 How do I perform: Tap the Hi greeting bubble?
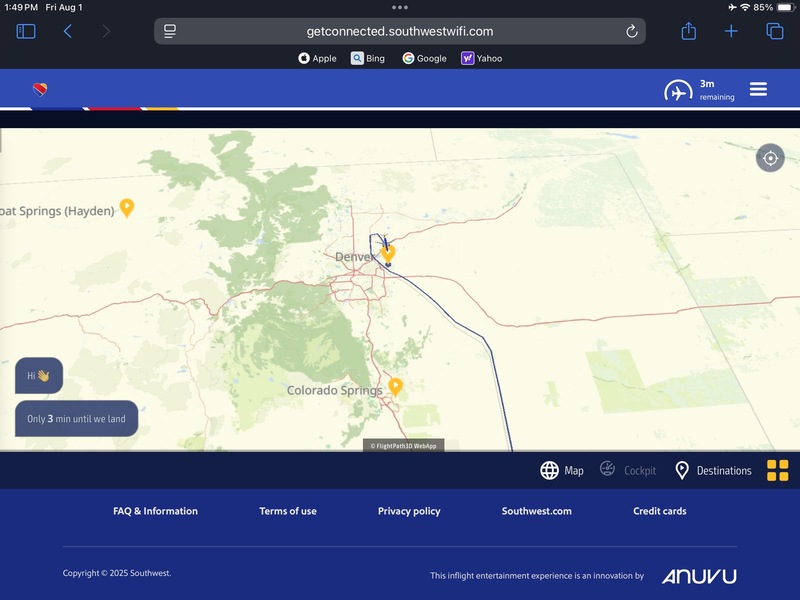click(x=39, y=376)
